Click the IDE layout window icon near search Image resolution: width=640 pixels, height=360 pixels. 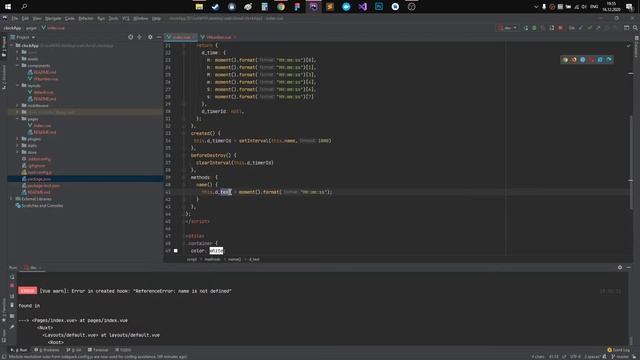click(627, 28)
